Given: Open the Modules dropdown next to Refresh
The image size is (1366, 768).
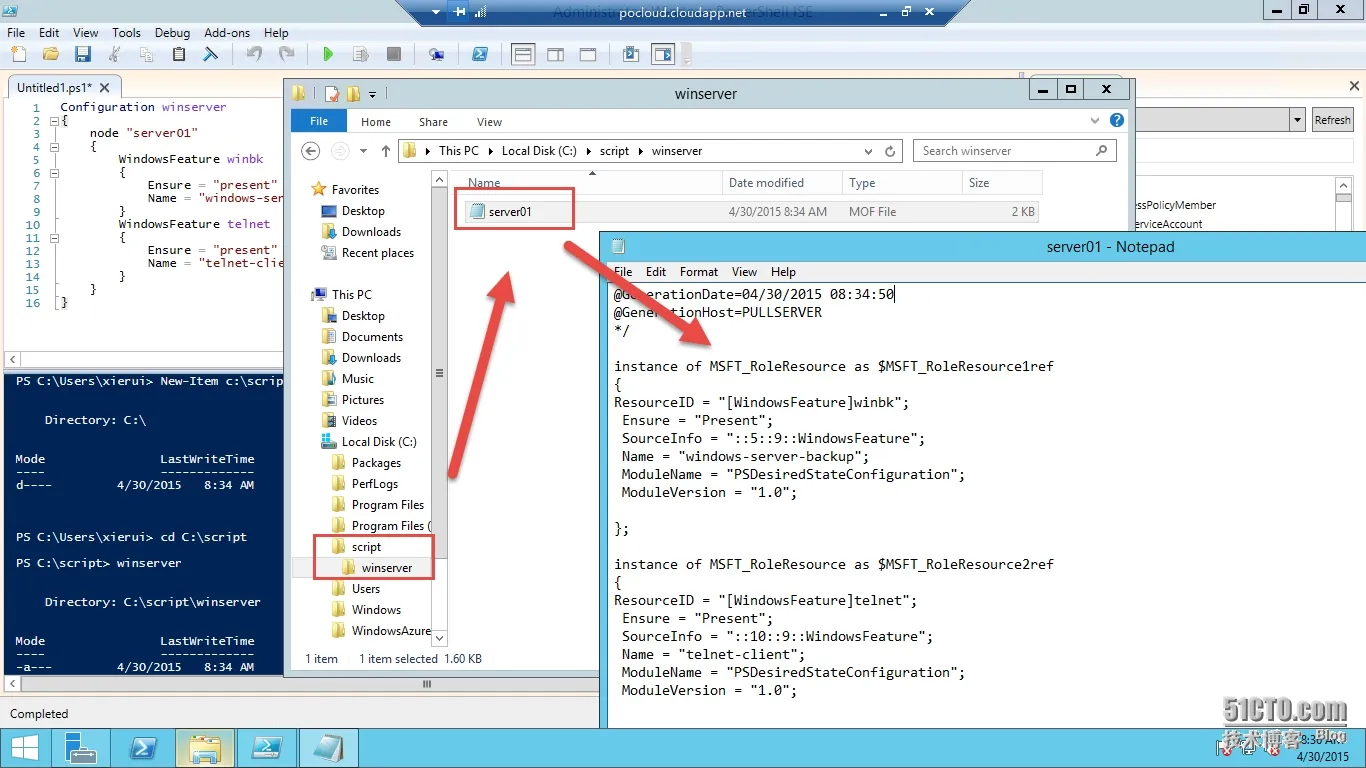Looking at the screenshot, I should [1297, 120].
